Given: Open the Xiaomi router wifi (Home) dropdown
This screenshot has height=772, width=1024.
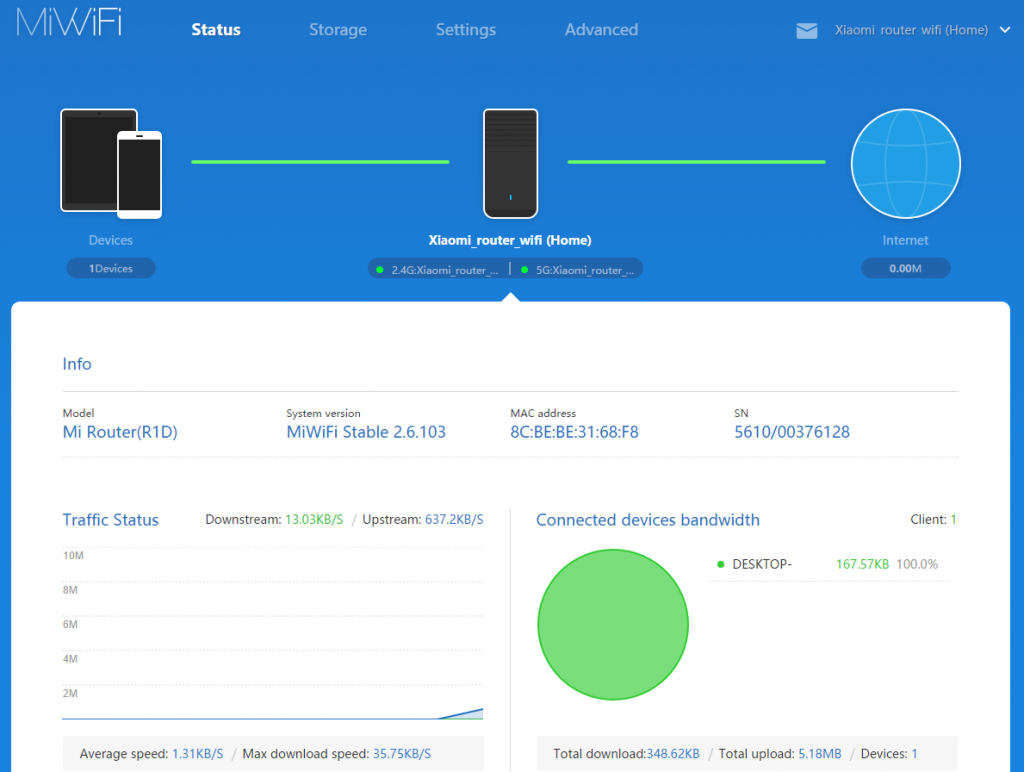Looking at the screenshot, I should coord(911,30).
